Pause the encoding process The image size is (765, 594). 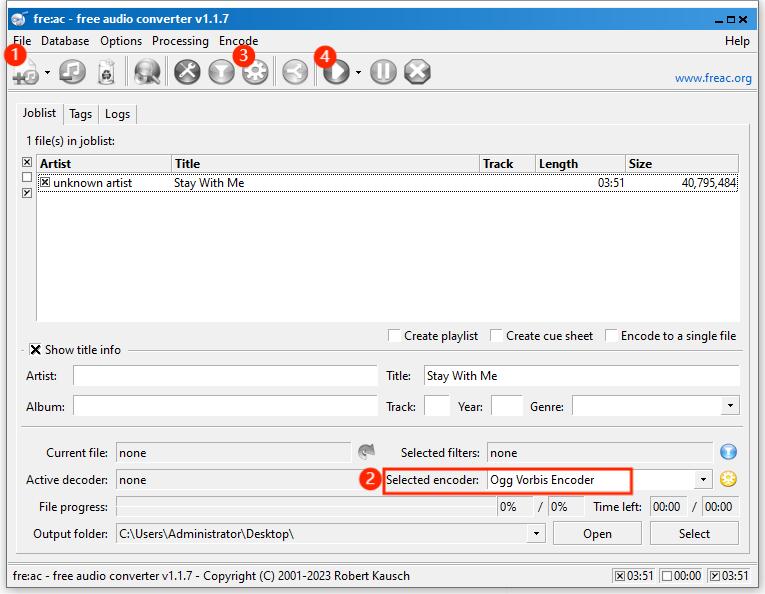pyautogui.click(x=383, y=72)
